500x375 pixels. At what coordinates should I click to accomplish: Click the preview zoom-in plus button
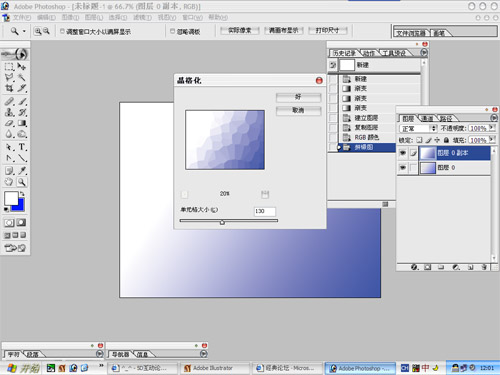coord(265,194)
